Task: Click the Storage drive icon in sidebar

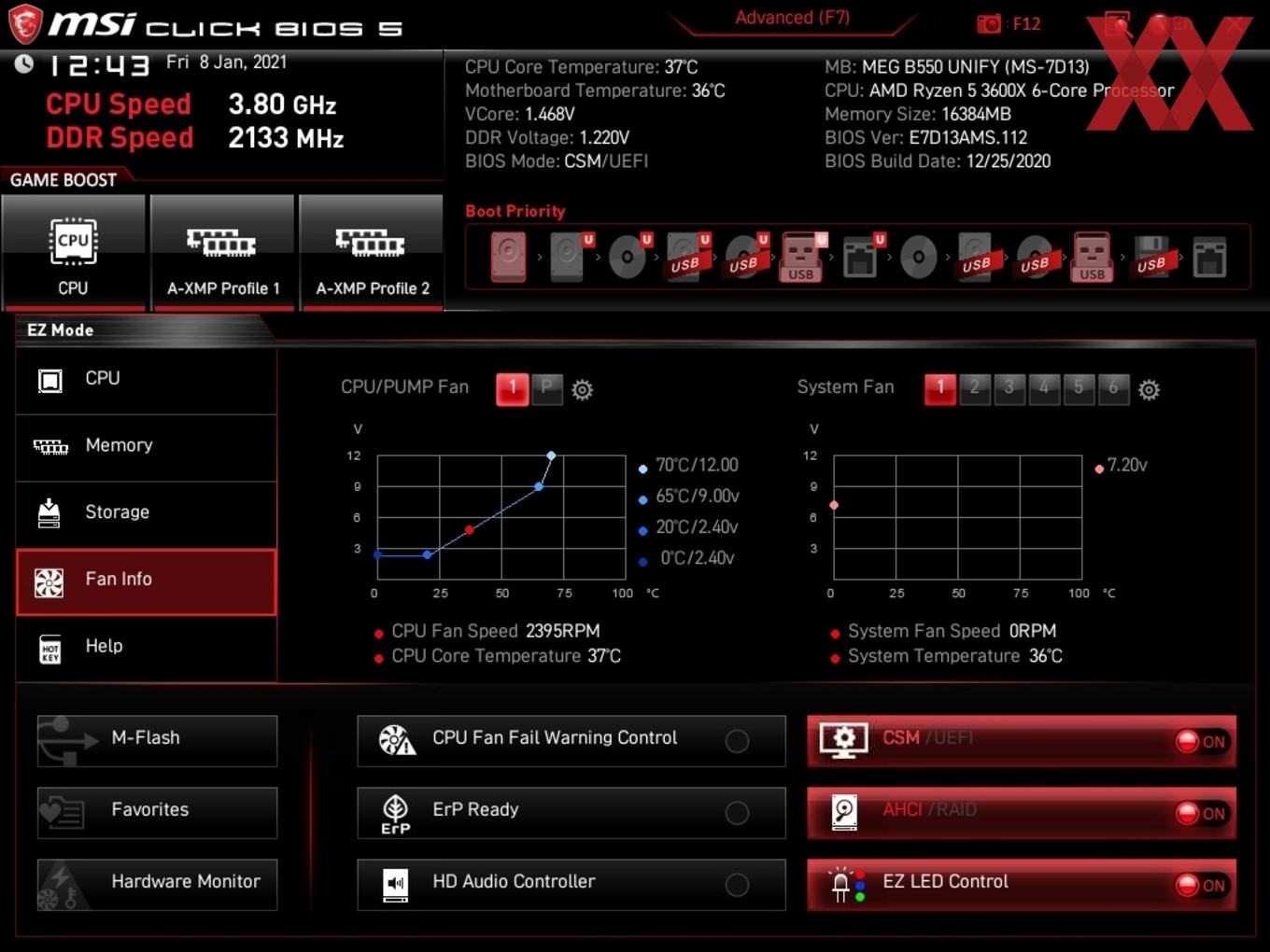Action: pos(49,513)
